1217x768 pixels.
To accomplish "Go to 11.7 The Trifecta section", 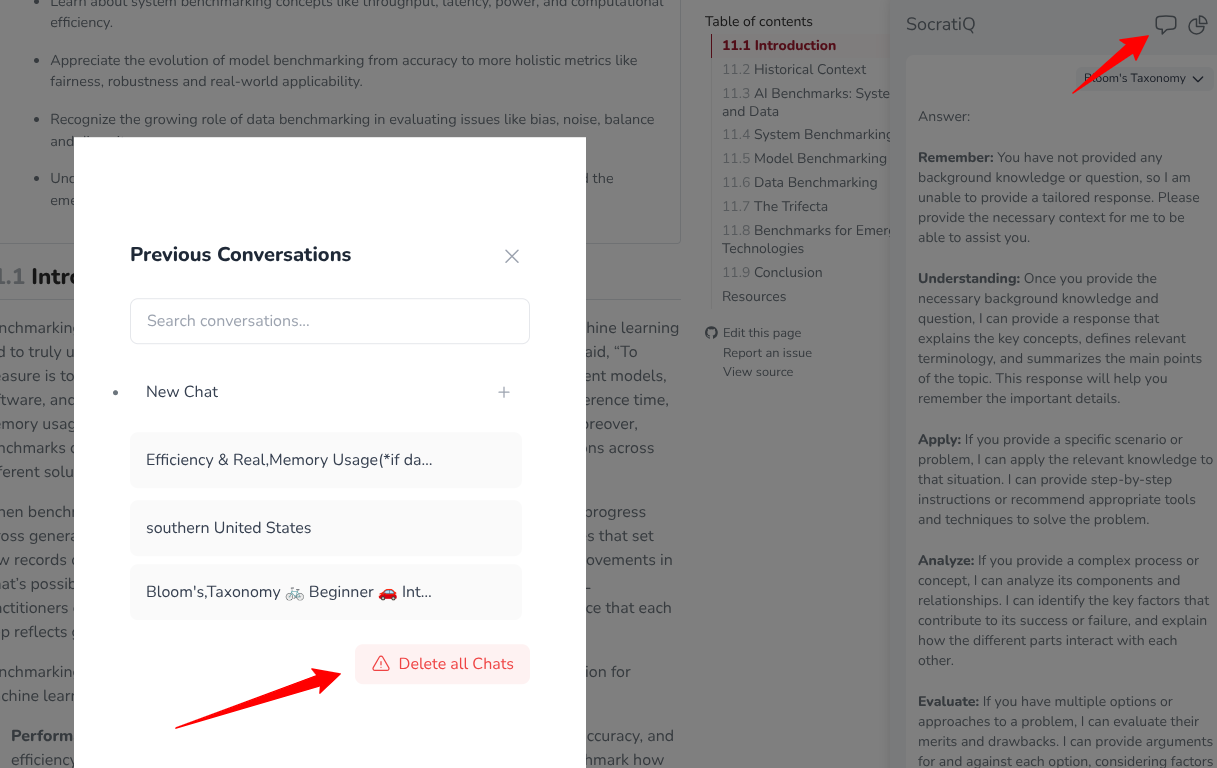I will [775, 206].
